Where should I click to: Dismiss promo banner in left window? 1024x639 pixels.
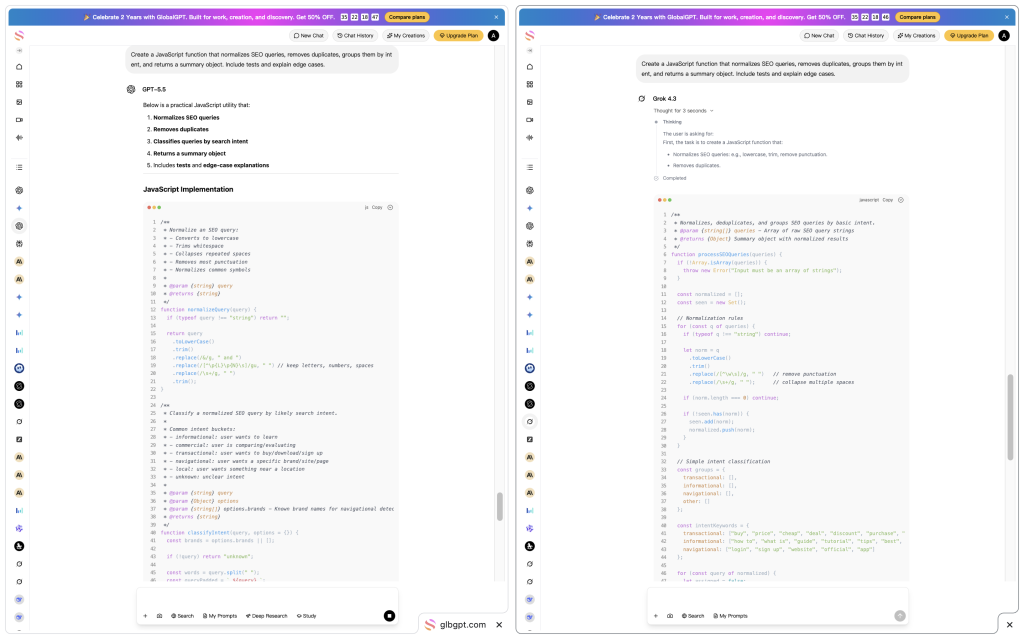coord(496,17)
